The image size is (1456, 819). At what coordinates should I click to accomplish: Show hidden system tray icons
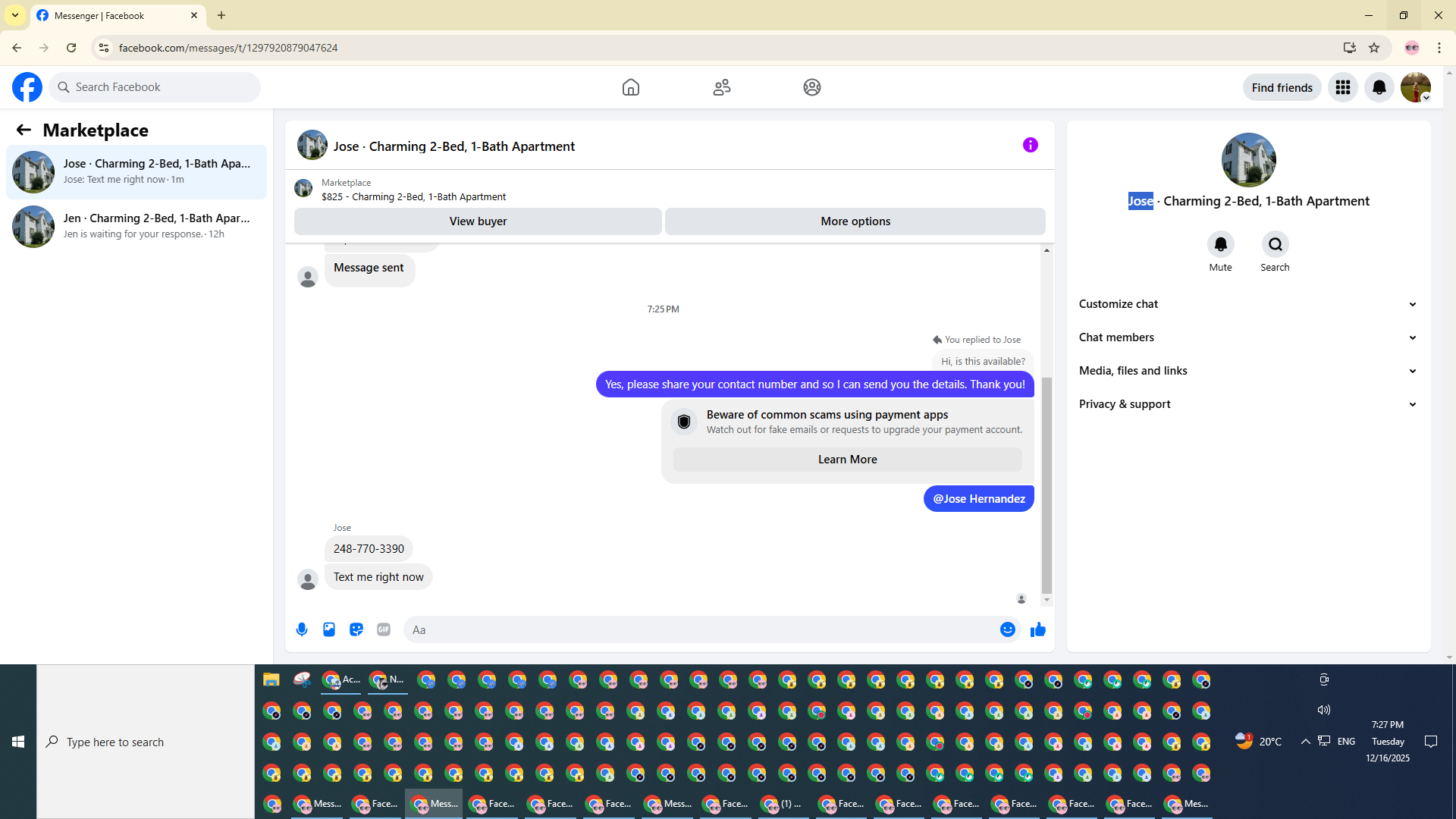pyautogui.click(x=1306, y=742)
